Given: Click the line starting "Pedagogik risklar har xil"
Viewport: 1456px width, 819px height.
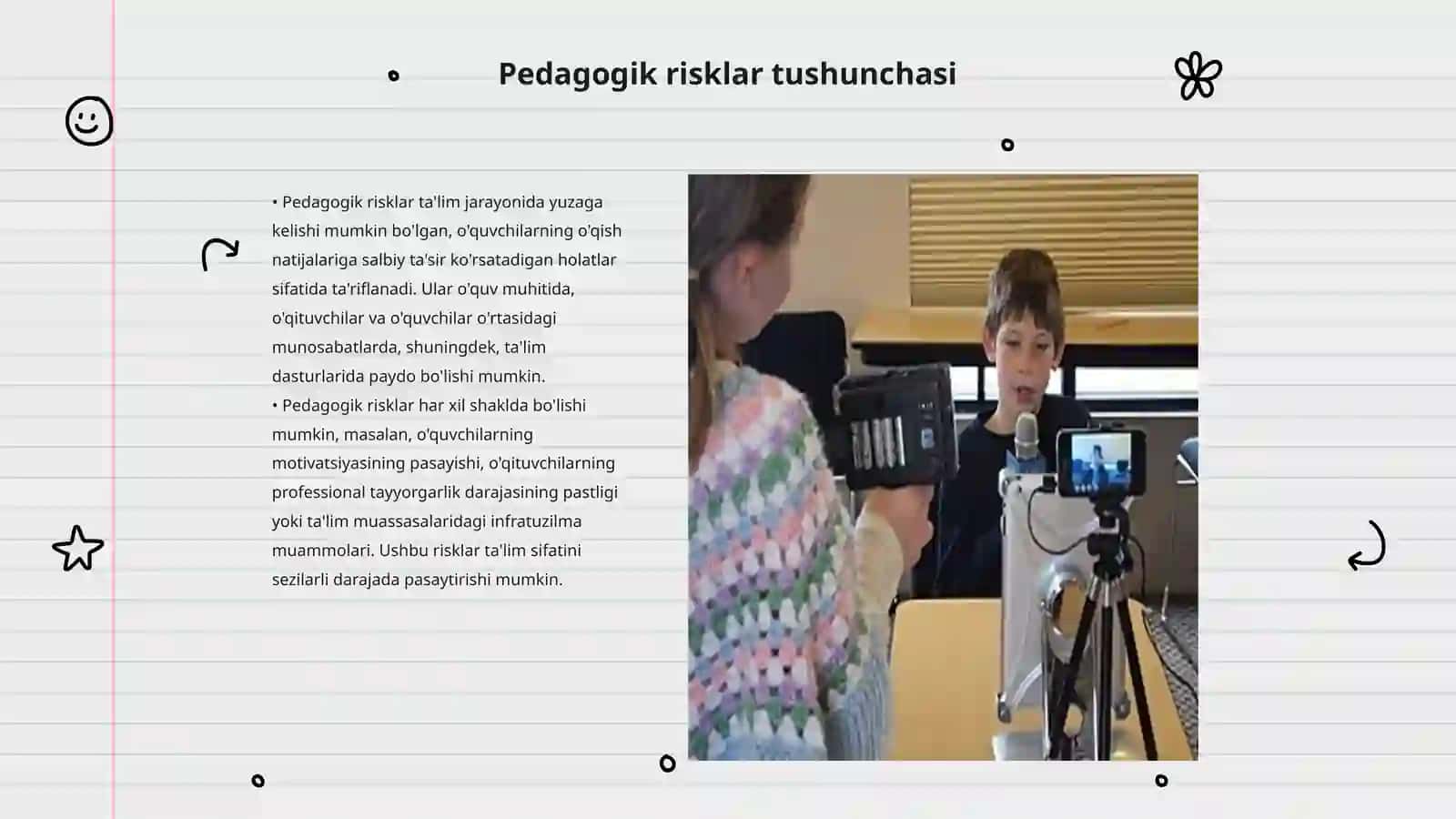Looking at the screenshot, I should (x=429, y=406).
